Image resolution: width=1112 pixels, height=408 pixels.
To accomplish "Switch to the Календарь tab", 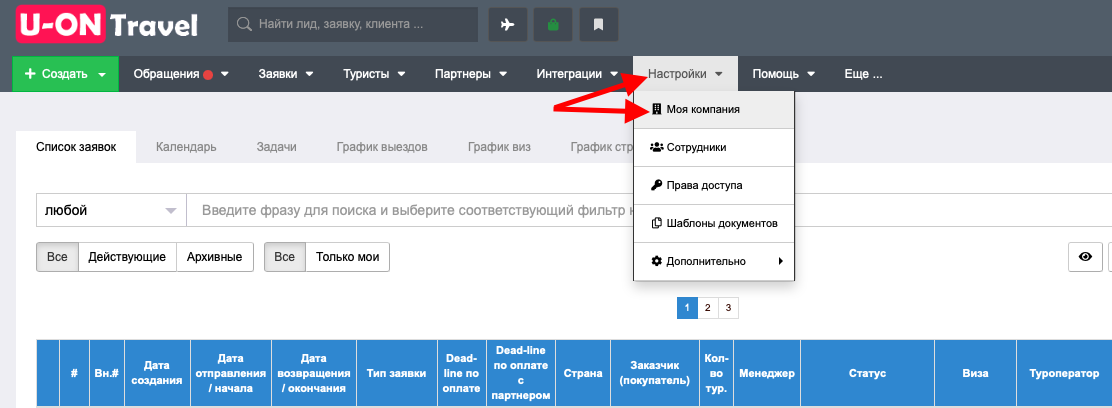I will tap(187, 147).
